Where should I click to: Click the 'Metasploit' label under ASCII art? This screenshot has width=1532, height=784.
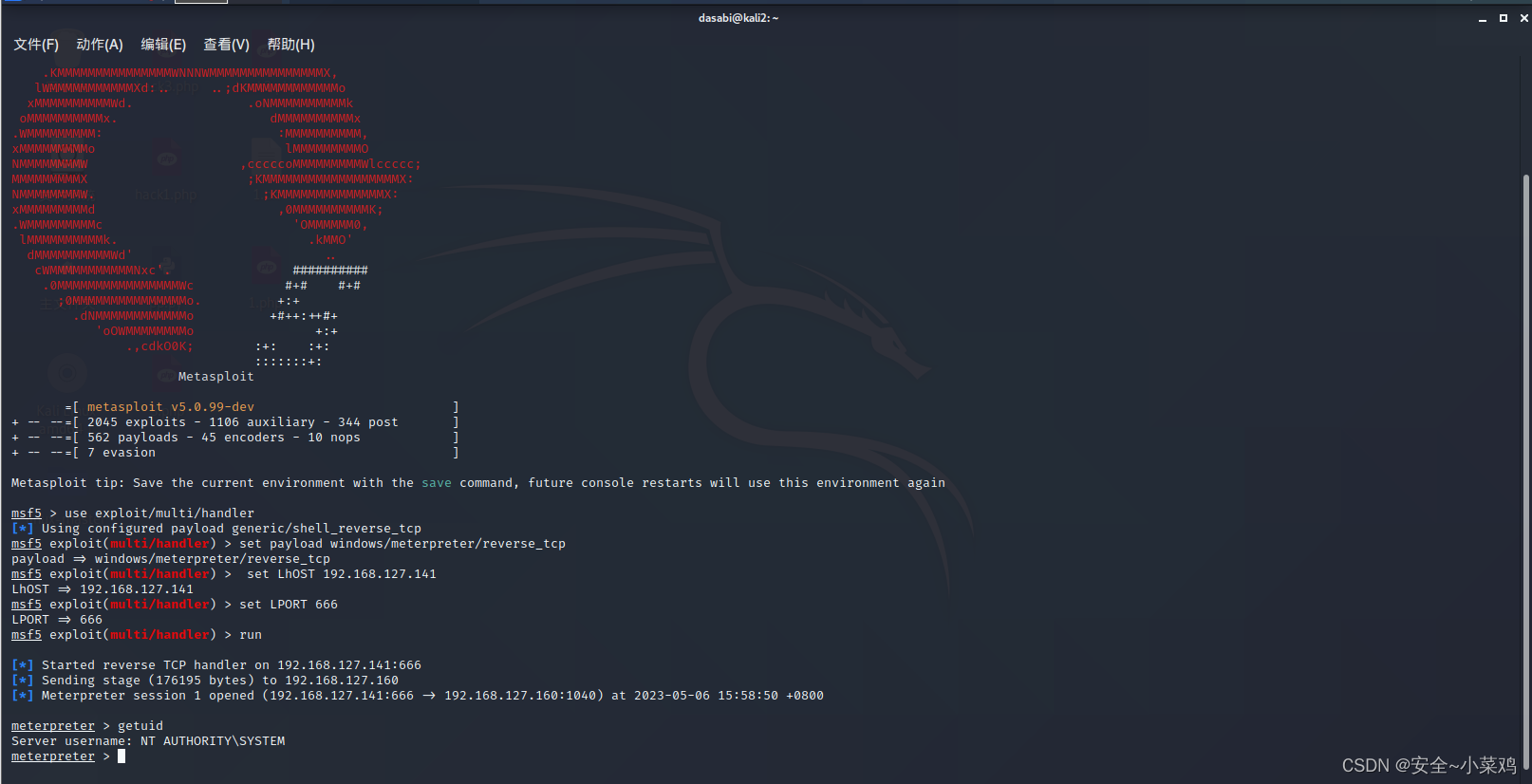(x=216, y=377)
